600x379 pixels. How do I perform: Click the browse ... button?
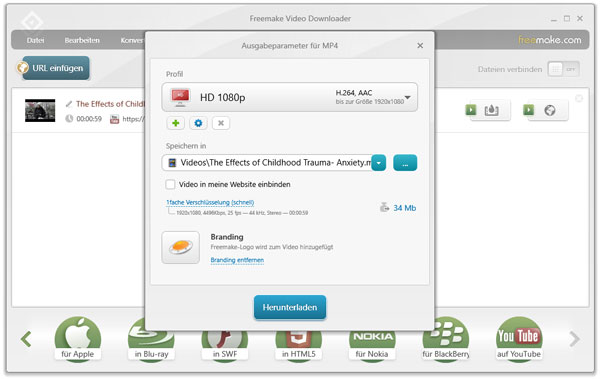click(x=405, y=163)
